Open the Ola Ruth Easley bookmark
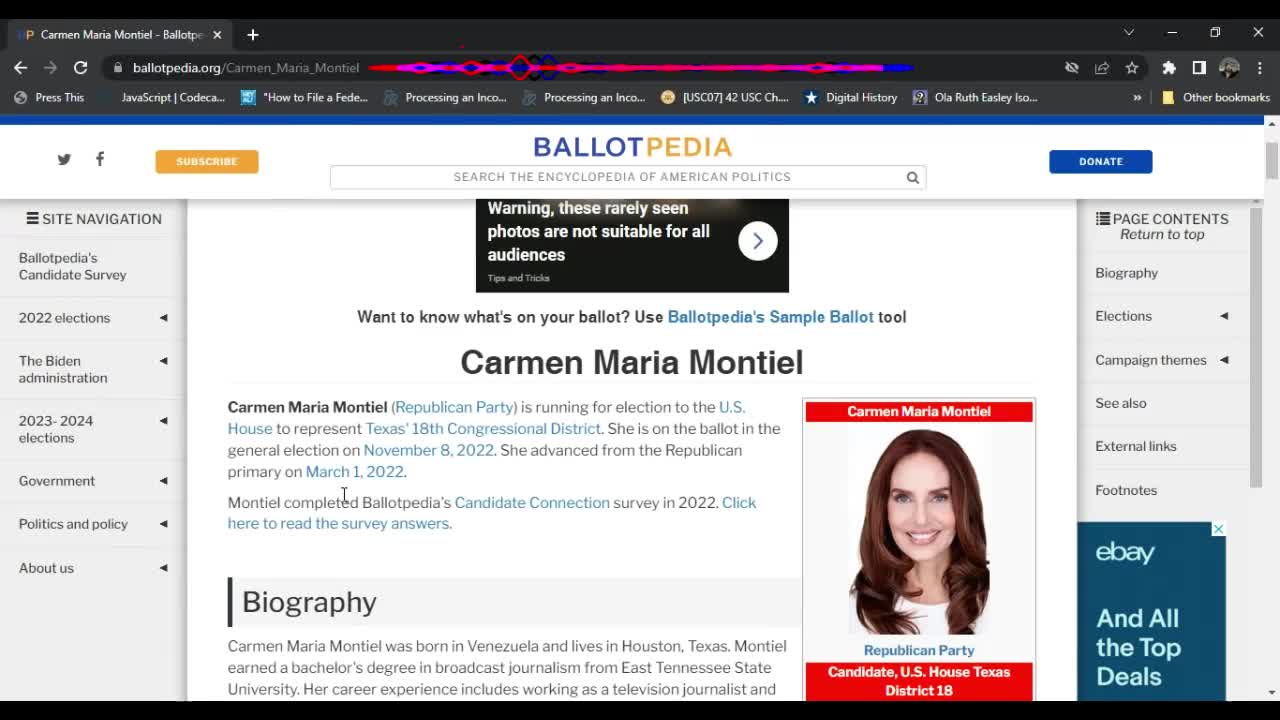Image resolution: width=1280 pixels, height=720 pixels. point(975,97)
